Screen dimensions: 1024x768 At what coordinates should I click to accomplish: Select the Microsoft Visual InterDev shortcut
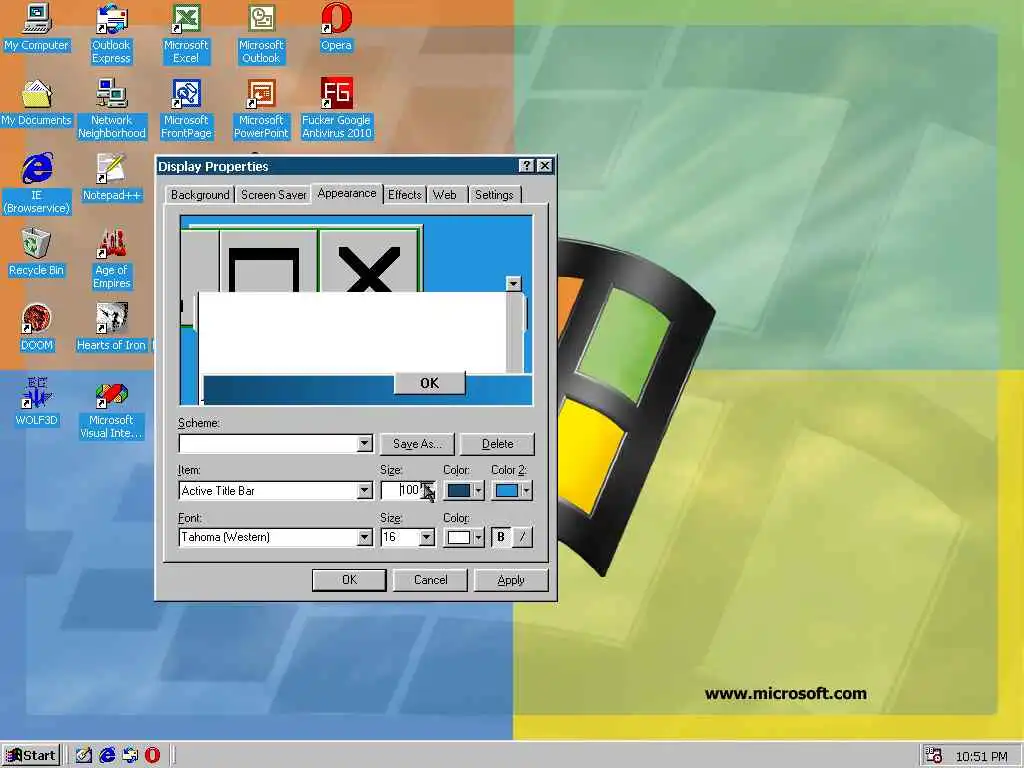[112, 408]
